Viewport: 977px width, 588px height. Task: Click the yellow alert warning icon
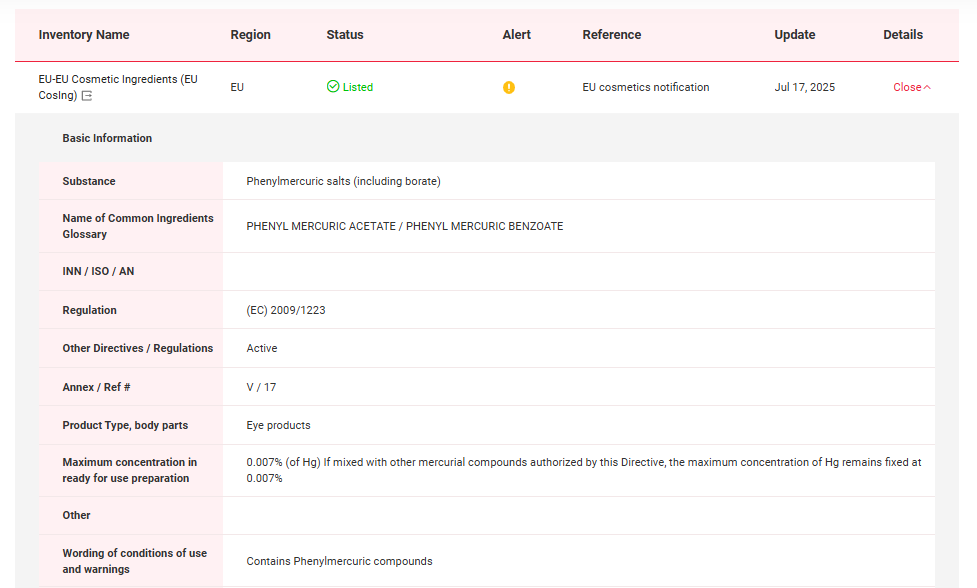[x=509, y=88]
